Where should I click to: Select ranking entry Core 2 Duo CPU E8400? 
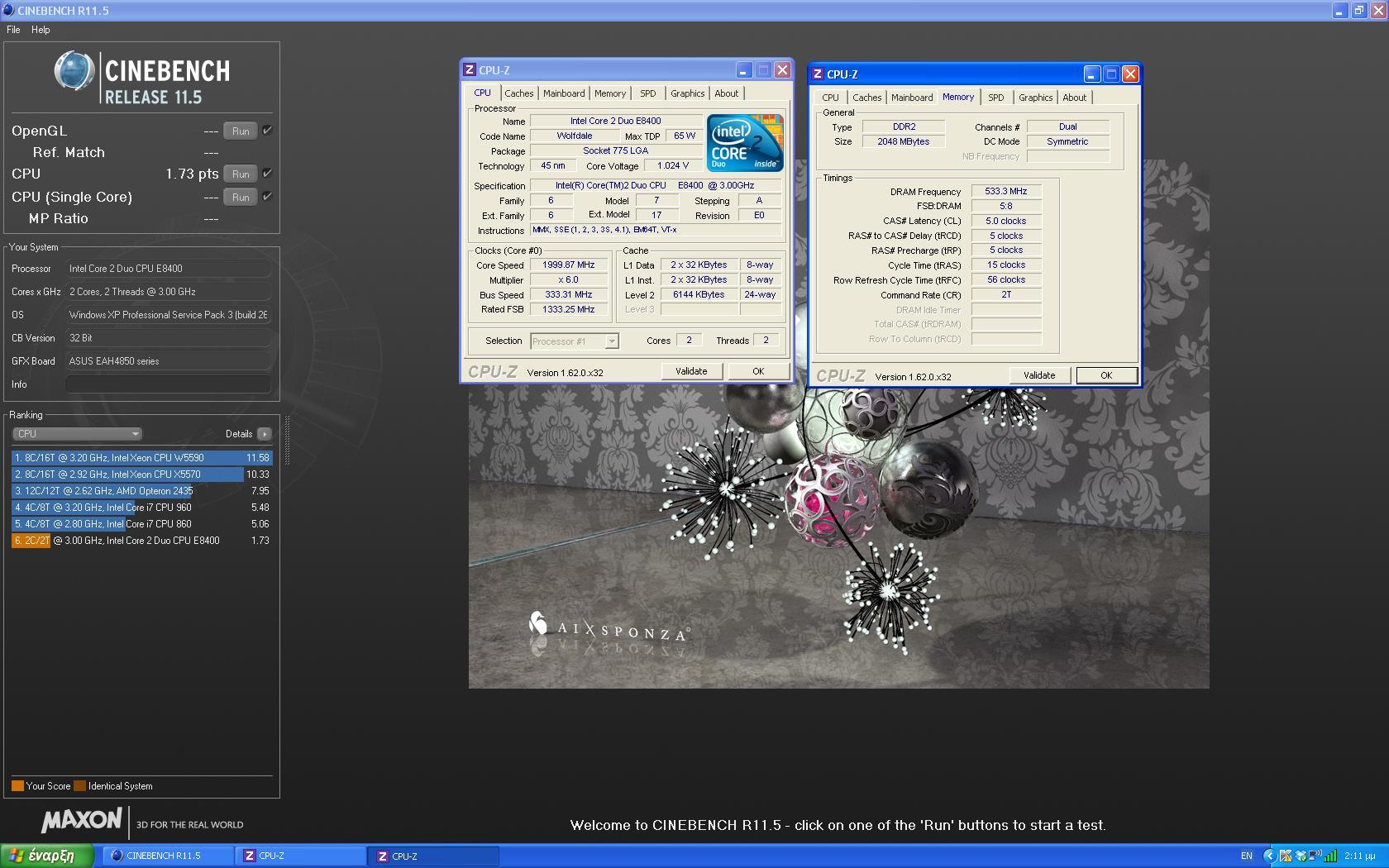[x=141, y=540]
